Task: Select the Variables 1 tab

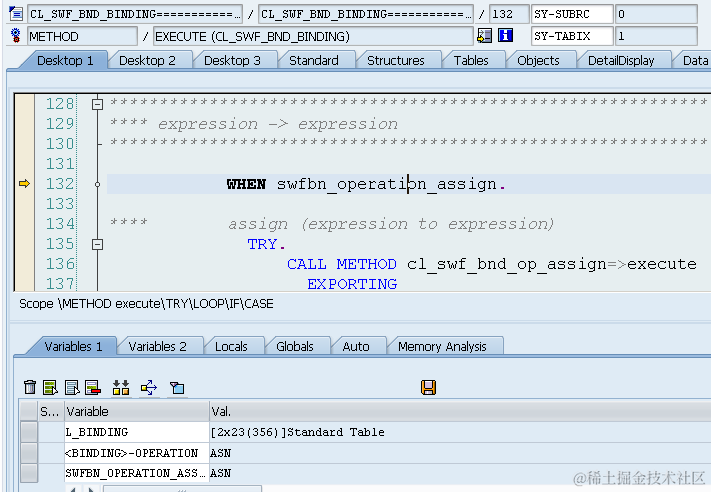Action: (x=73, y=346)
